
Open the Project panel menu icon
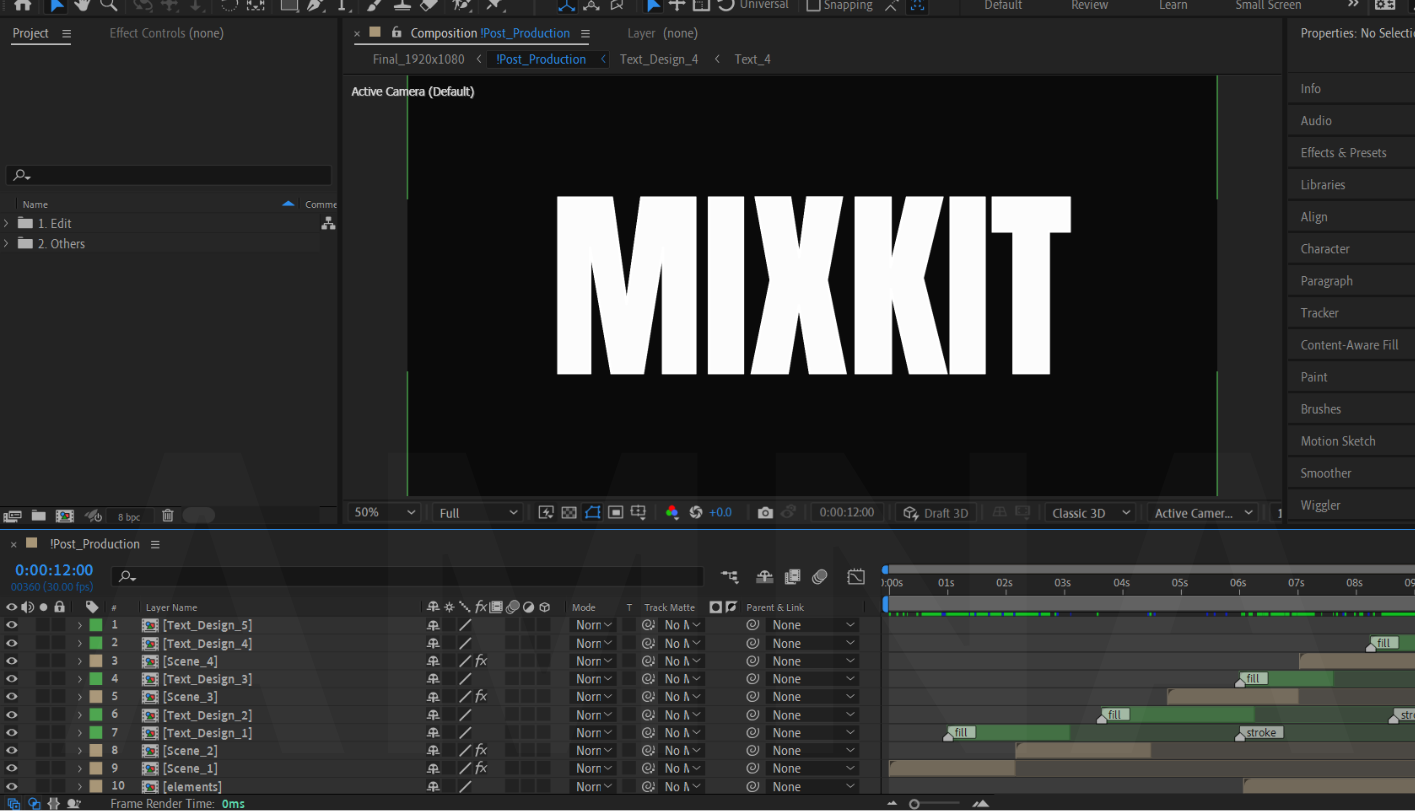pyautogui.click(x=66, y=34)
